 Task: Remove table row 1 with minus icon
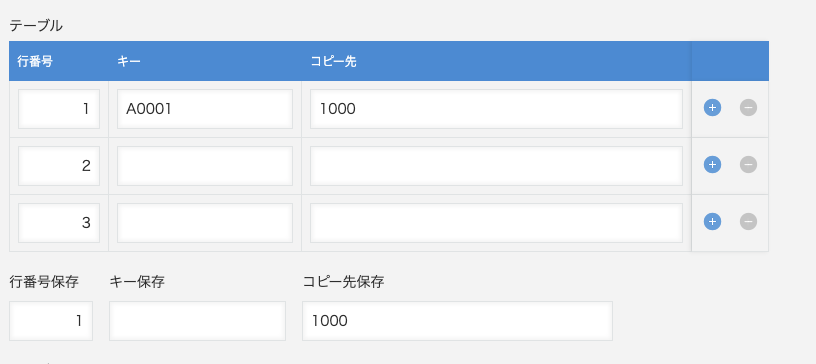tap(748, 108)
